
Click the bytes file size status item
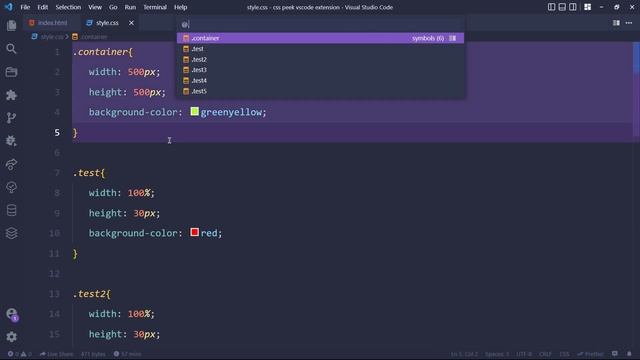point(93,354)
